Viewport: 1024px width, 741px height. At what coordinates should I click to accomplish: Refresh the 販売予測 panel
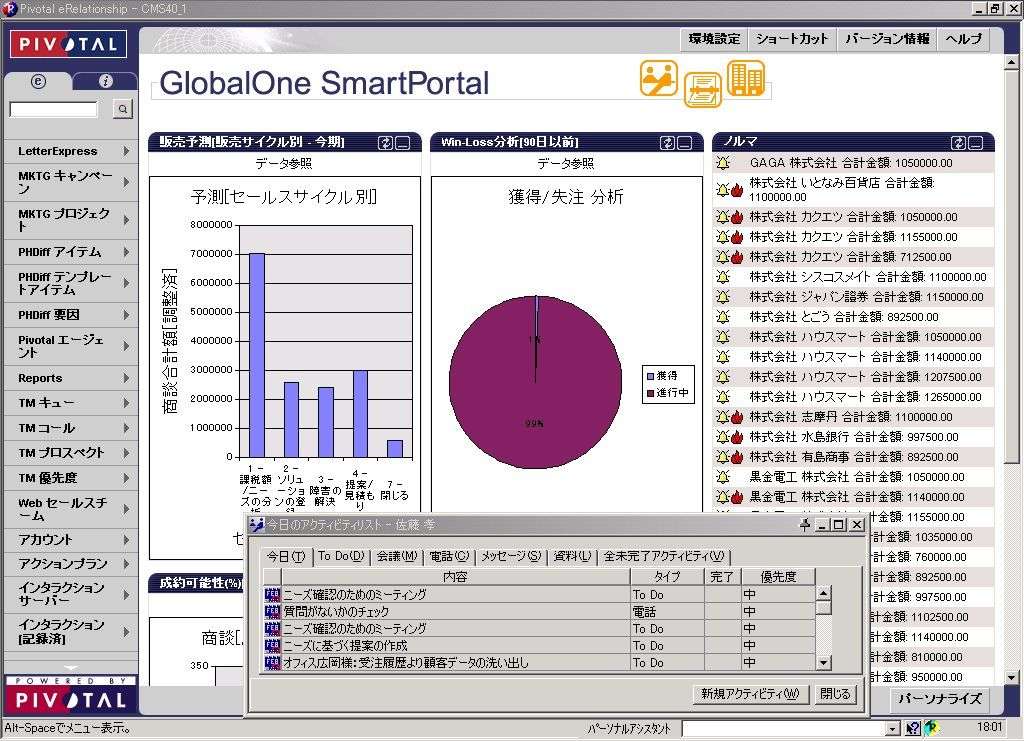pyautogui.click(x=385, y=142)
